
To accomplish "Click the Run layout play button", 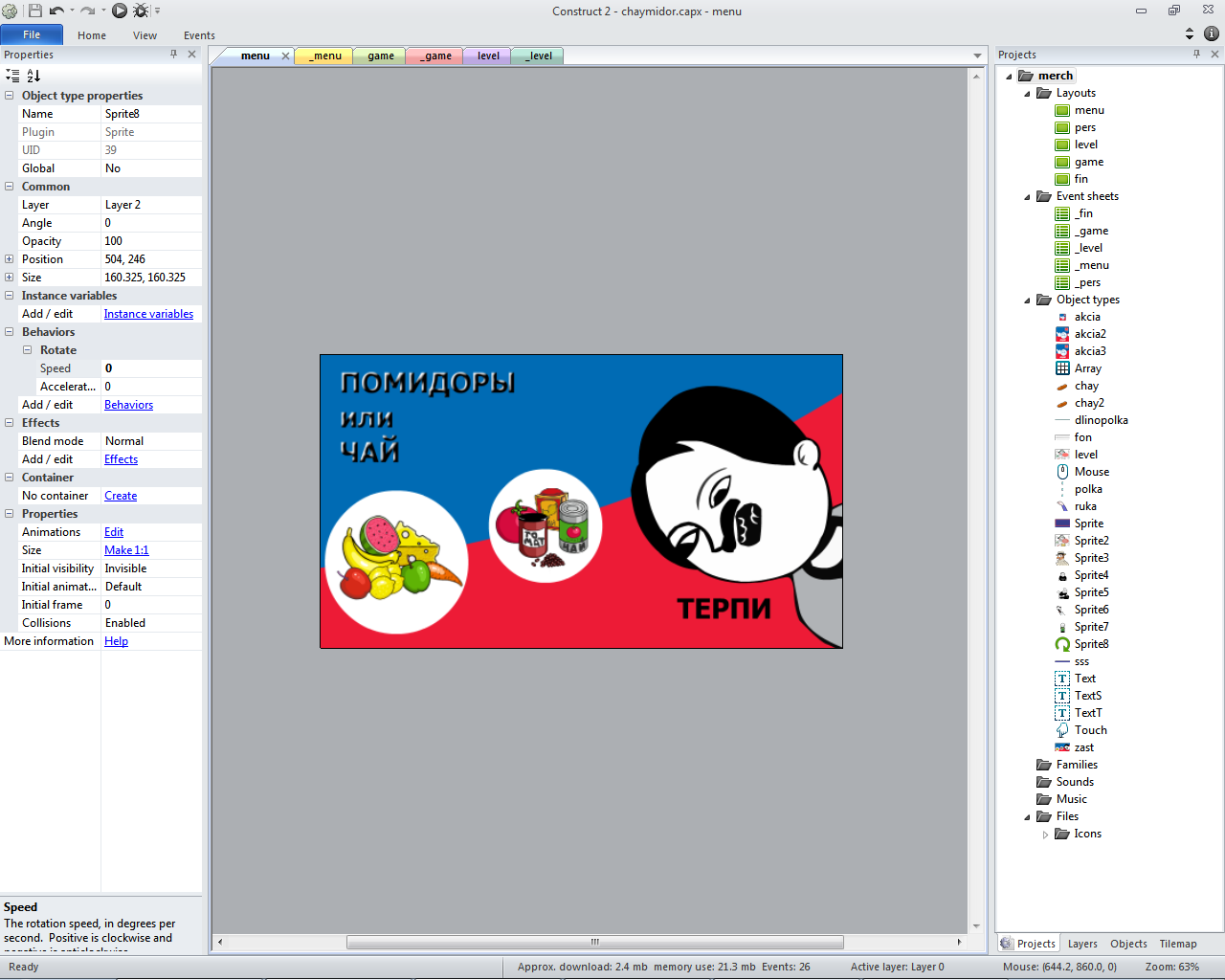I will coord(120,11).
